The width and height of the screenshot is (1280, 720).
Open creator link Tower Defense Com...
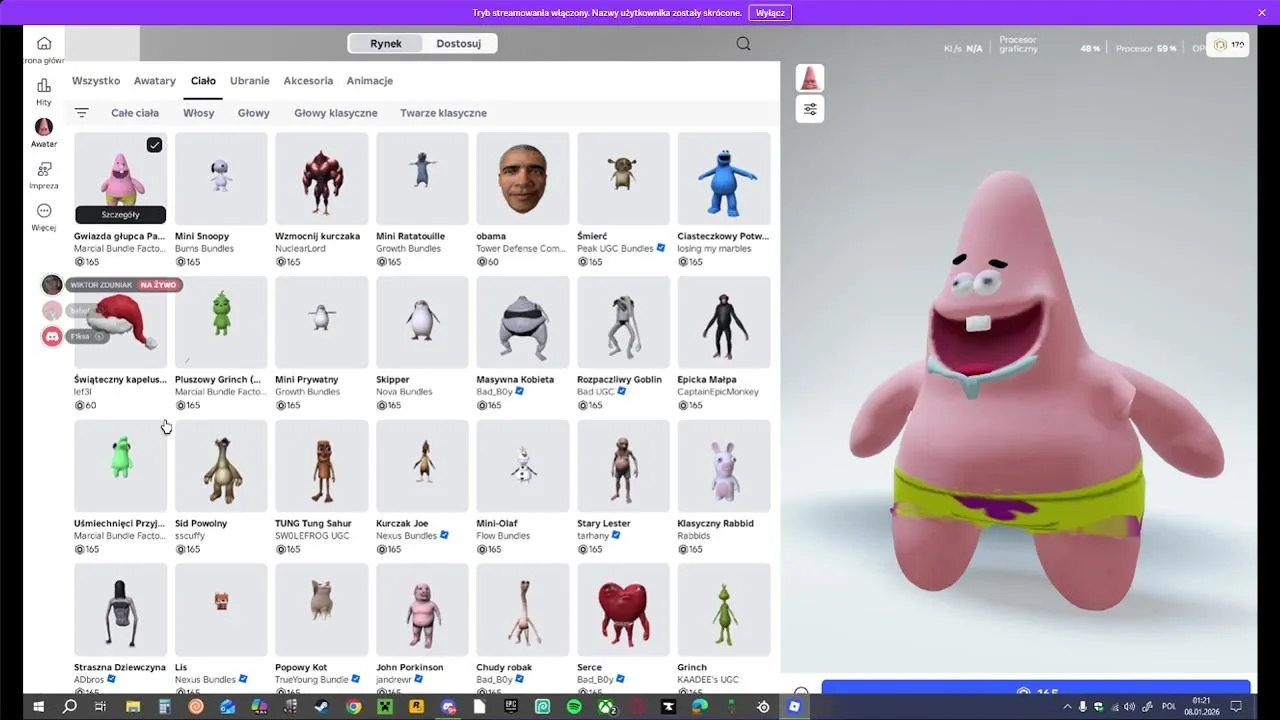coord(521,249)
